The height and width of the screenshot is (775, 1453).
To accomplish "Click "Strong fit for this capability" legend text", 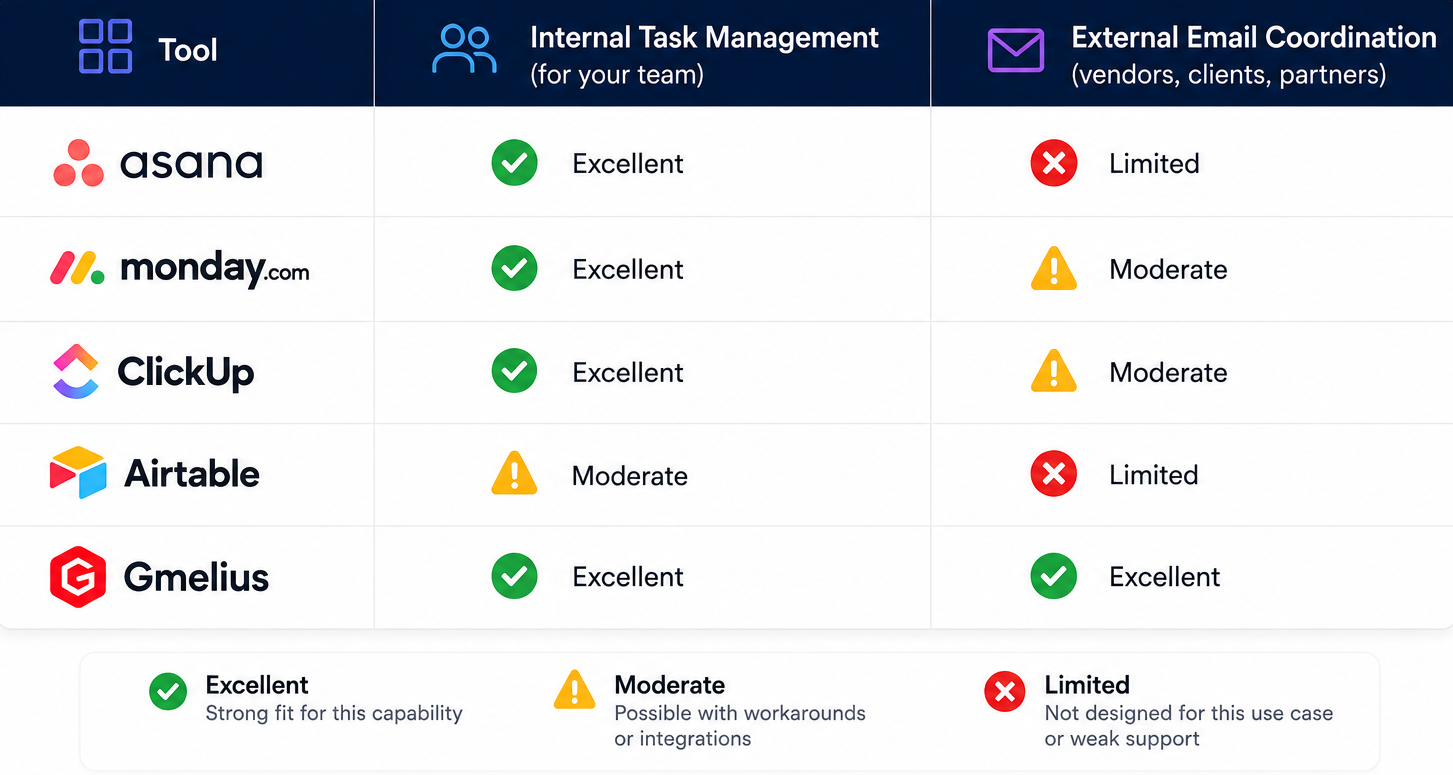I will coord(334,714).
